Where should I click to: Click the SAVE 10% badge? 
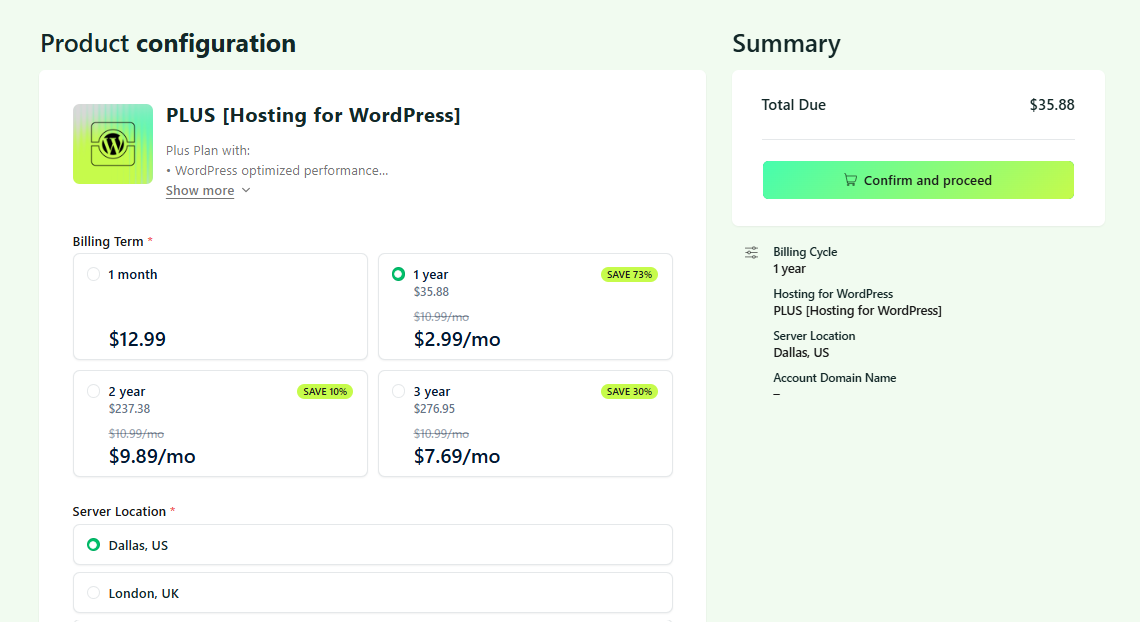[324, 392]
